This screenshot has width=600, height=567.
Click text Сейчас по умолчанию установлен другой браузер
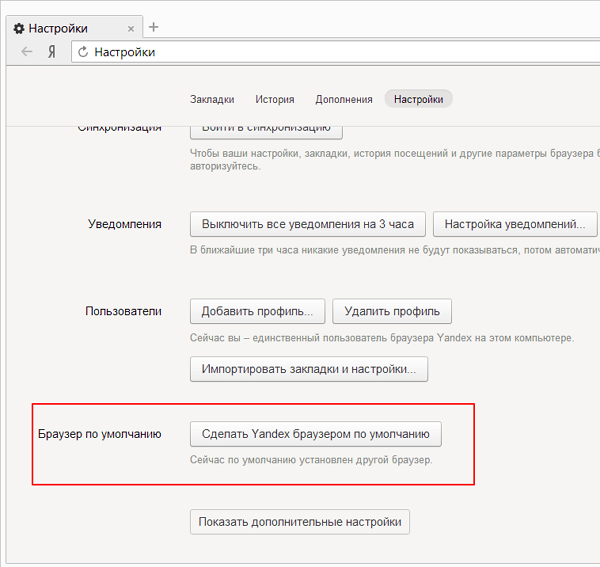[x=311, y=460]
